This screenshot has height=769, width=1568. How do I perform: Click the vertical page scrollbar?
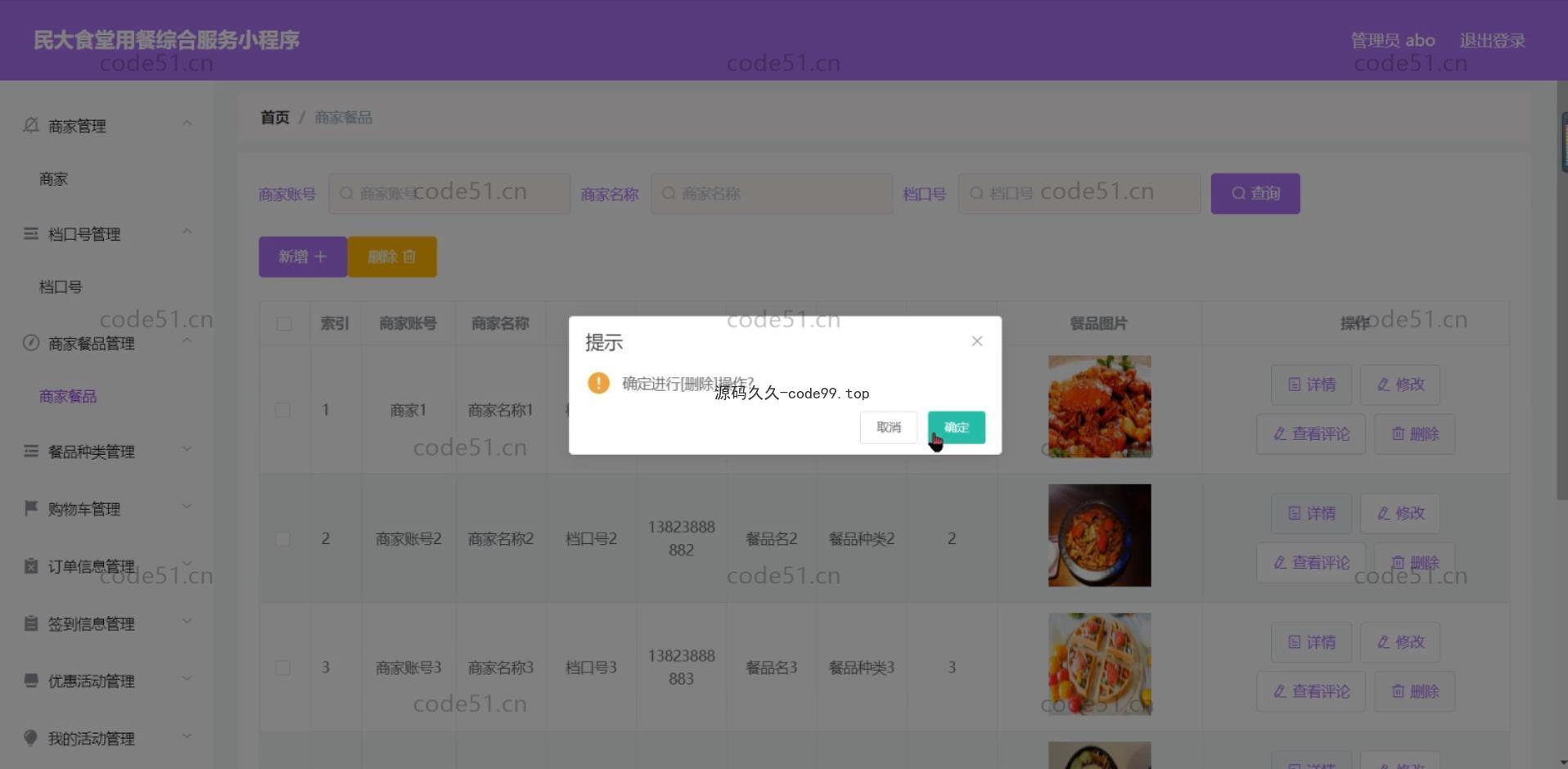pos(1562,290)
